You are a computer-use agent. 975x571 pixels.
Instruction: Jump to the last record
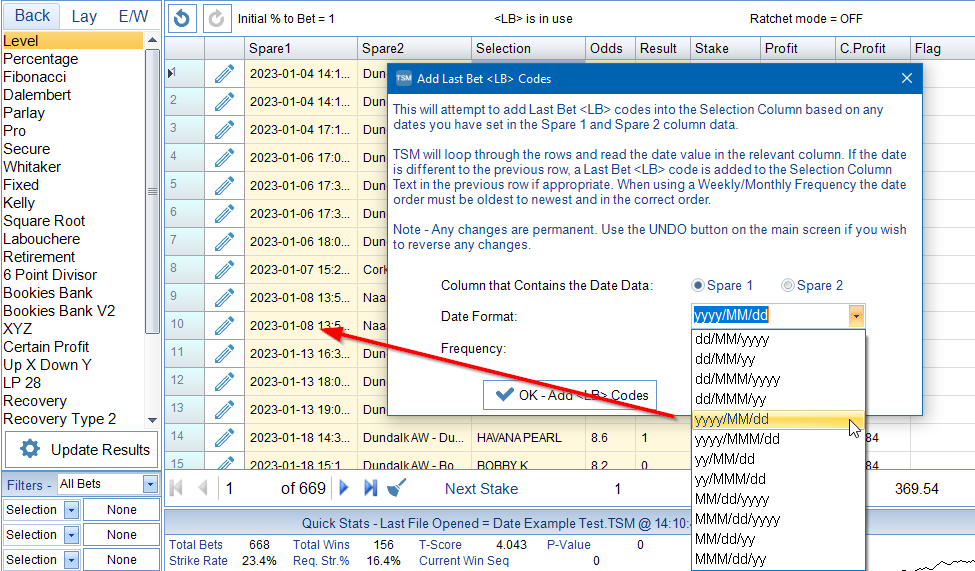pos(370,488)
